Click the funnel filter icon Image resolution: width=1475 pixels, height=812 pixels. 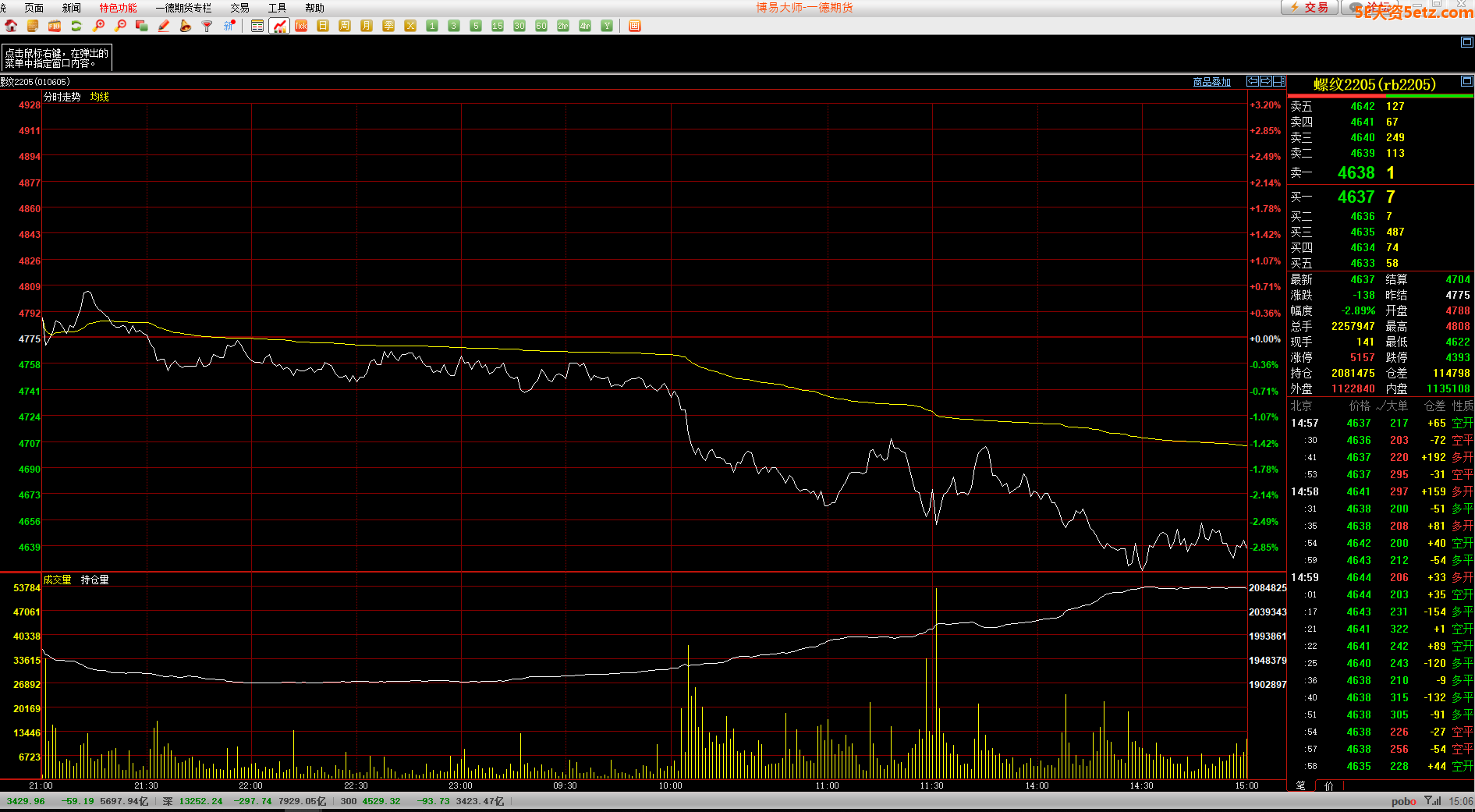(207, 26)
